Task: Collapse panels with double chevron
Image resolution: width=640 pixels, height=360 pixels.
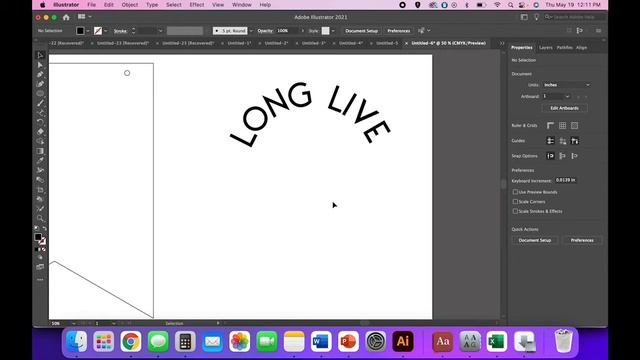Action: [x=502, y=43]
